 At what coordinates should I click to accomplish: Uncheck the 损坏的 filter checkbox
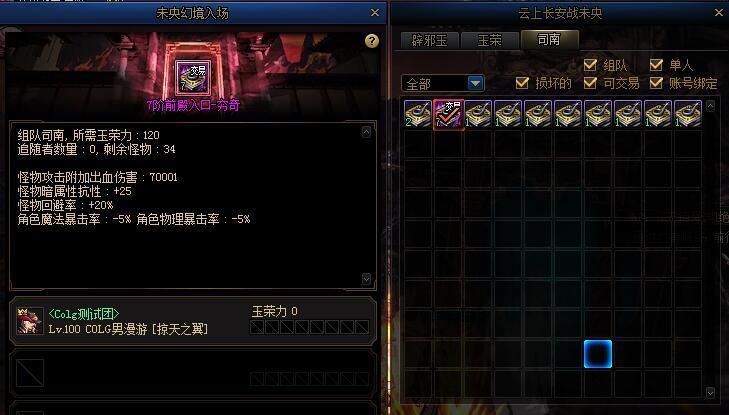[x=522, y=83]
